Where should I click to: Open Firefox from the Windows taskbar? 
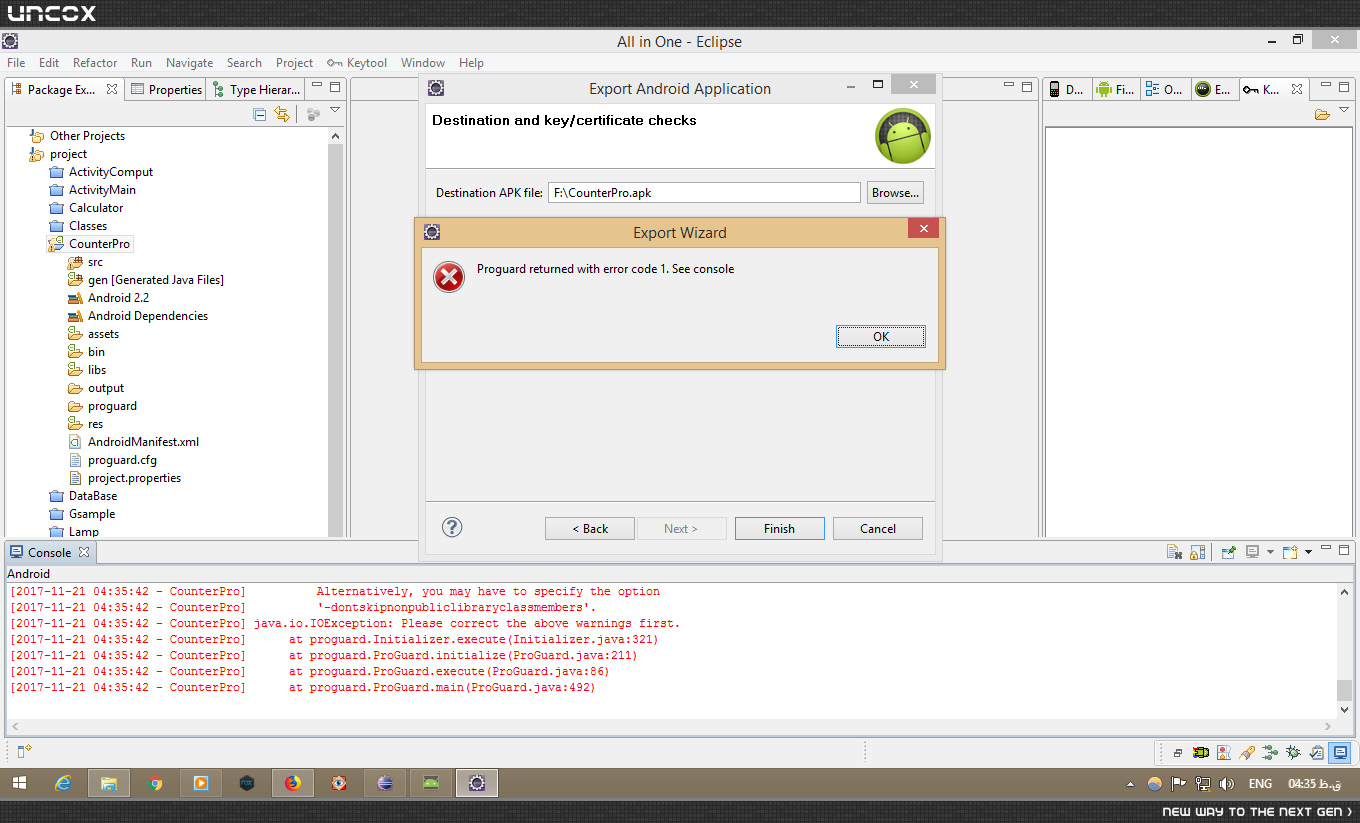coord(293,783)
